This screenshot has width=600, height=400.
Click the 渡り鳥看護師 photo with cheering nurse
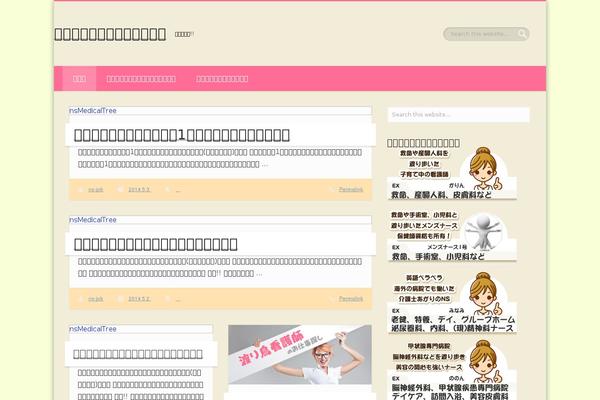click(300, 354)
